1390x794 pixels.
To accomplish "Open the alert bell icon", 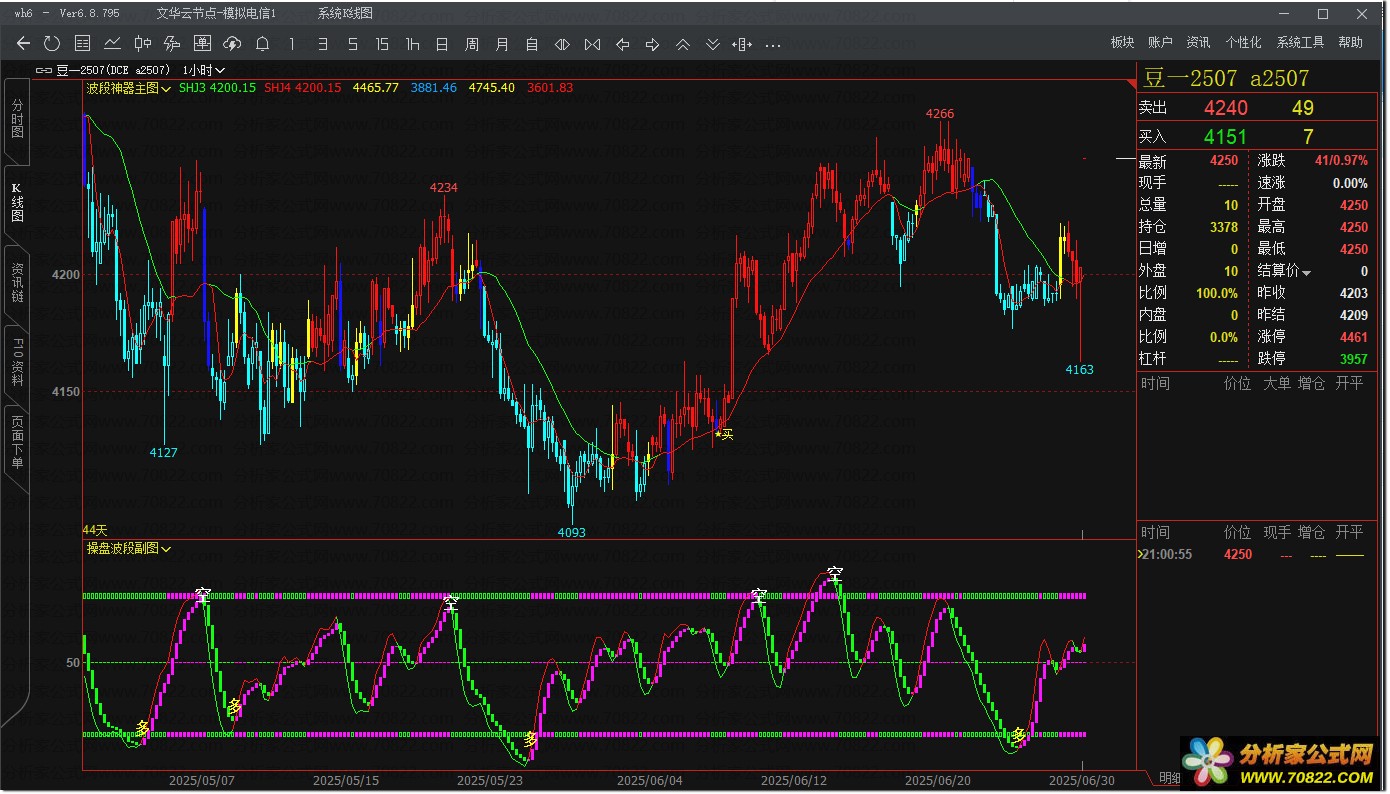I will pos(262,43).
